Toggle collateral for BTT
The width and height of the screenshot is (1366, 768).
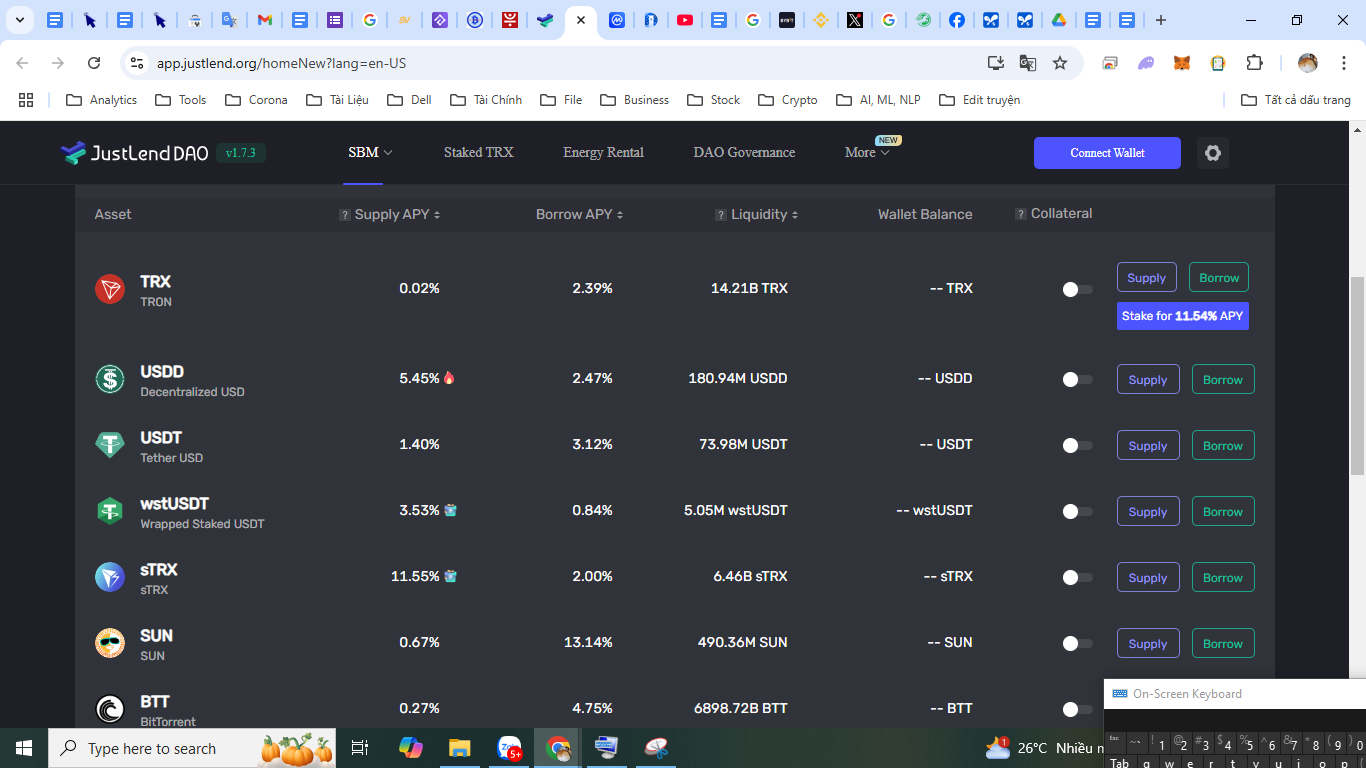1077,709
